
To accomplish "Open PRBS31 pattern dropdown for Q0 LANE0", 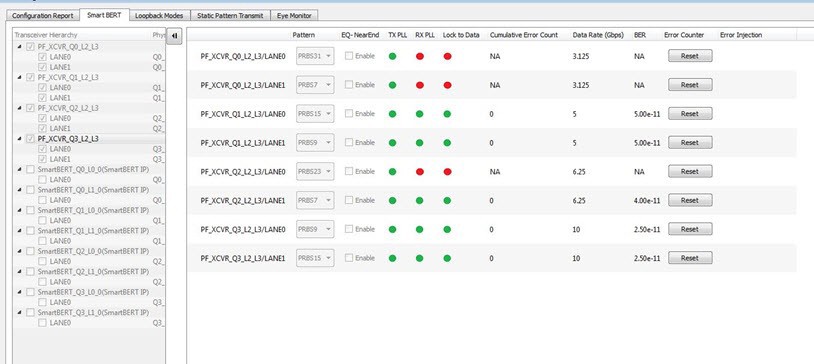I will pyautogui.click(x=315, y=56).
